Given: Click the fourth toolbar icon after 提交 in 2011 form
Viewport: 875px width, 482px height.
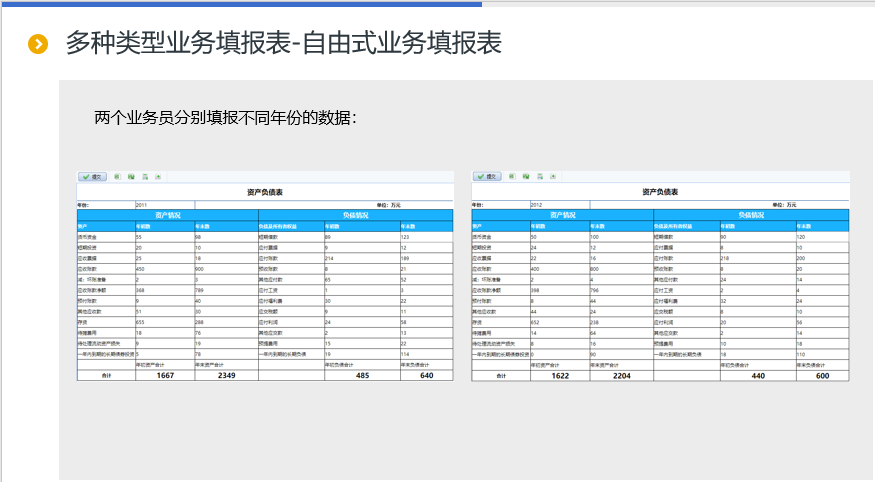Looking at the screenshot, I should (x=158, y=177).
